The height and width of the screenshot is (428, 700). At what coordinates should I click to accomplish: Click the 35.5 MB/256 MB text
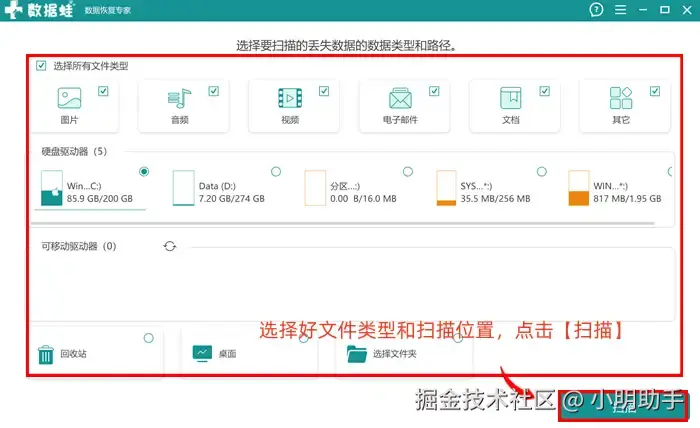496,199
